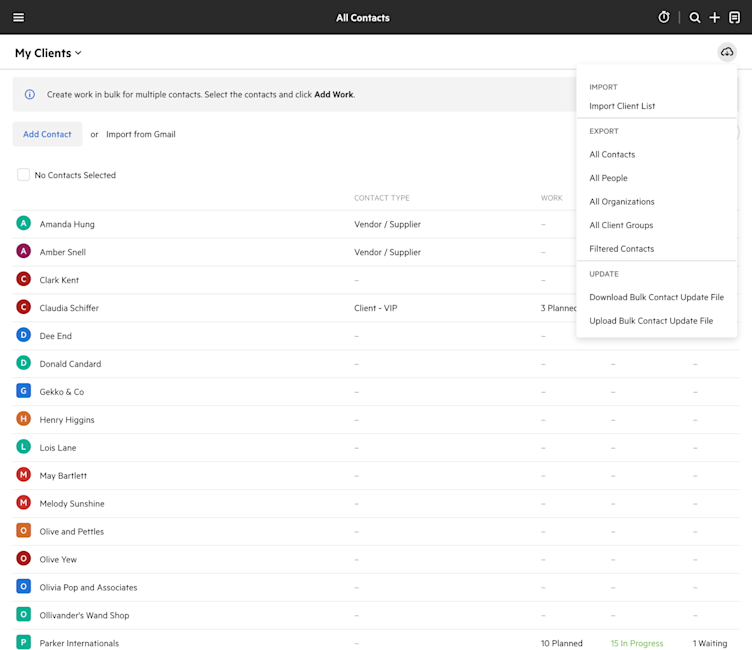Open the hamburger navigation menu
The height and width of the screenshot is (650, 752).
pos(18,18)
